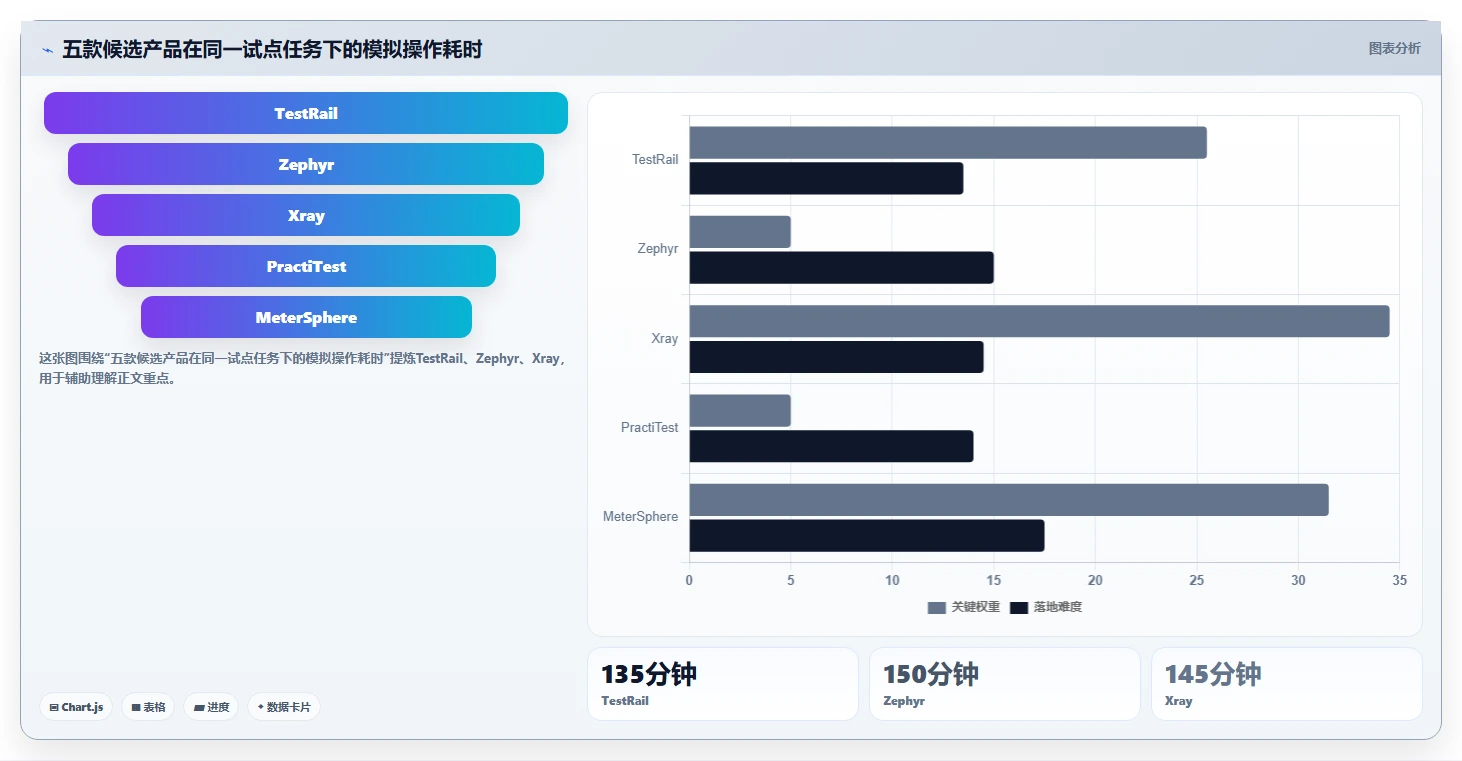This screenshot has height=761, width=1462.
Task: Open the 135分钟 TestRail data card
Action: pos(723,684)
